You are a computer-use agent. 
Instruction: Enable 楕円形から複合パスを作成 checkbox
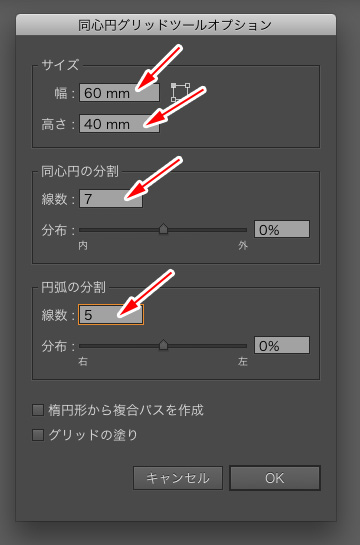(x=38, y=410)
